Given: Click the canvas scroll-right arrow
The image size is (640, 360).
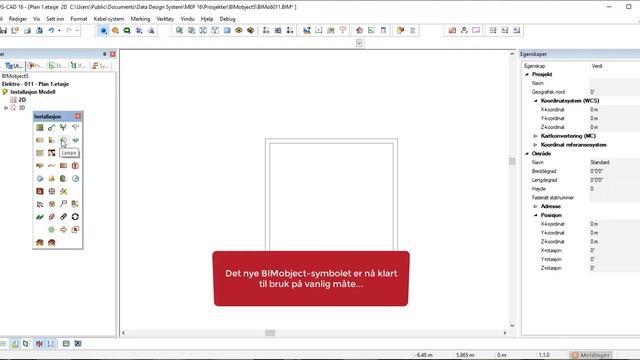Looking at the screenshot, I should 505,333.
